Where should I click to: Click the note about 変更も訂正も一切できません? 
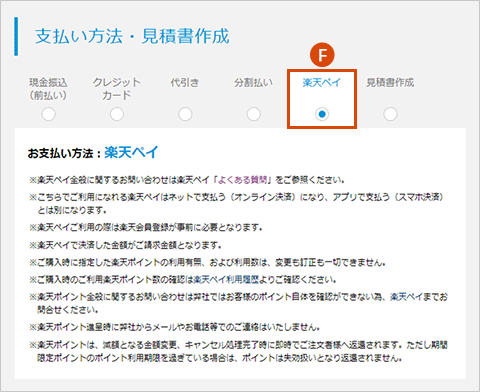point(208,263)
